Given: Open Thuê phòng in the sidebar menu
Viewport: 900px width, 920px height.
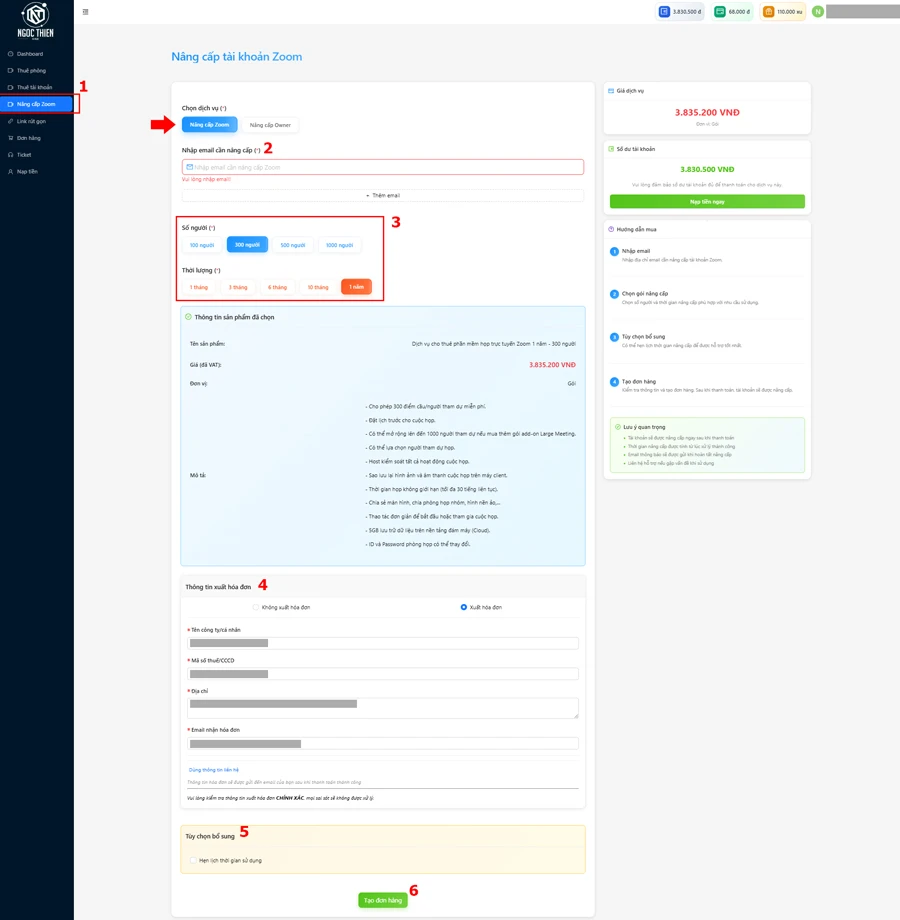Looking at the screenshot, I should click(x=31, y=71).
